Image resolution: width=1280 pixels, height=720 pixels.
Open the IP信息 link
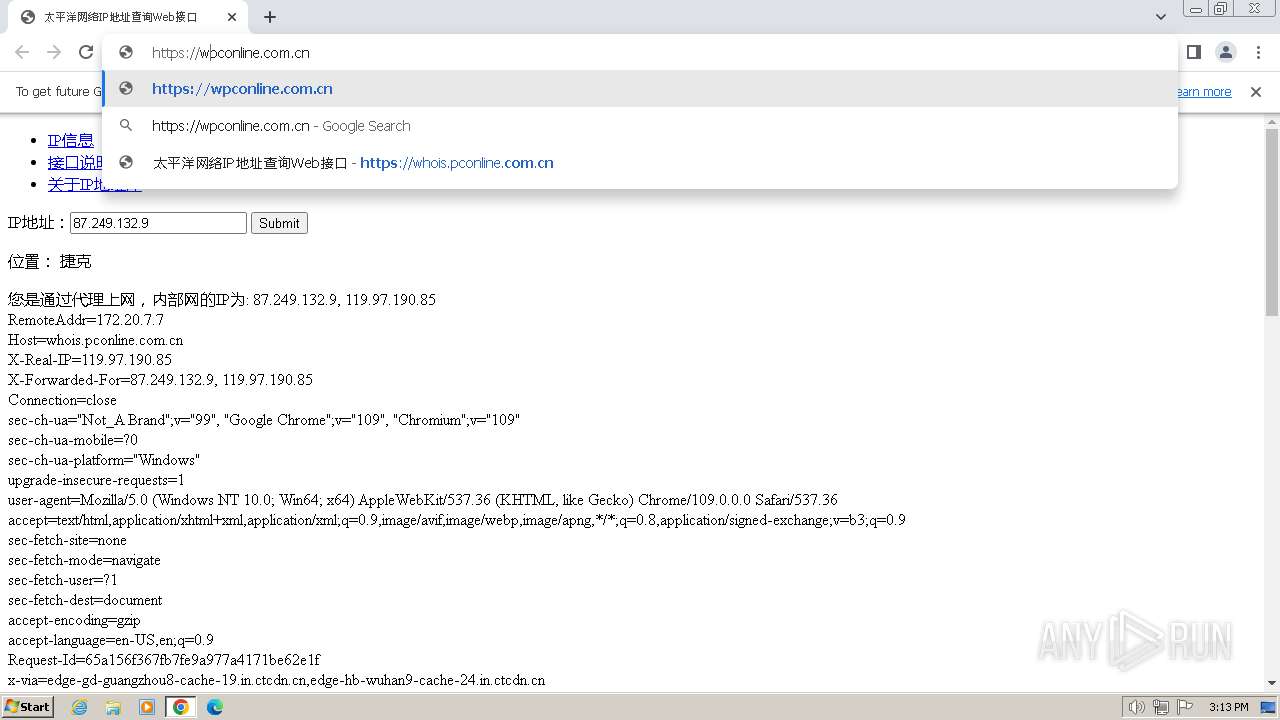tap(71, 141)
